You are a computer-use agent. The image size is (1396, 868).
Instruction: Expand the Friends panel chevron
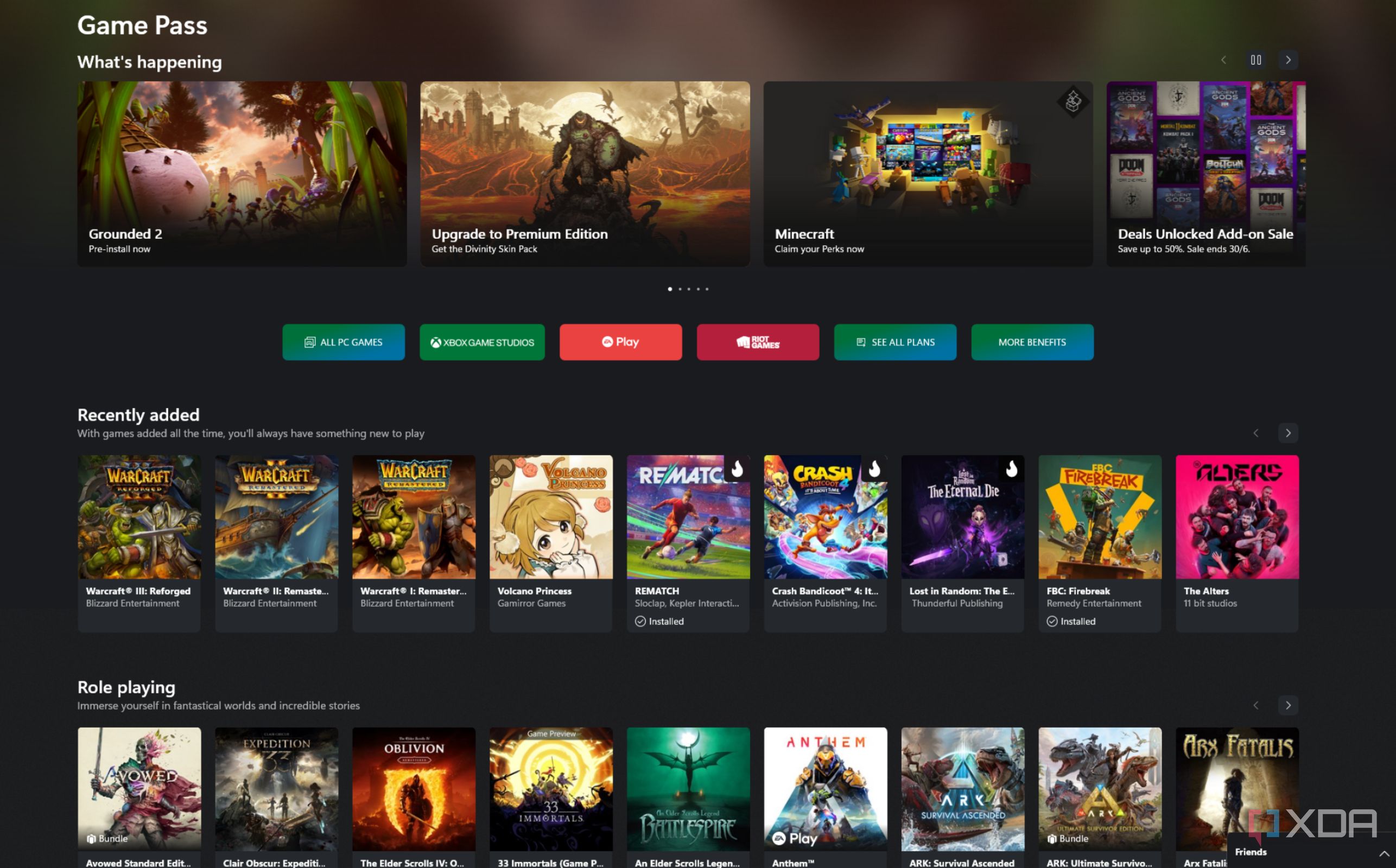click(1384, 854)
